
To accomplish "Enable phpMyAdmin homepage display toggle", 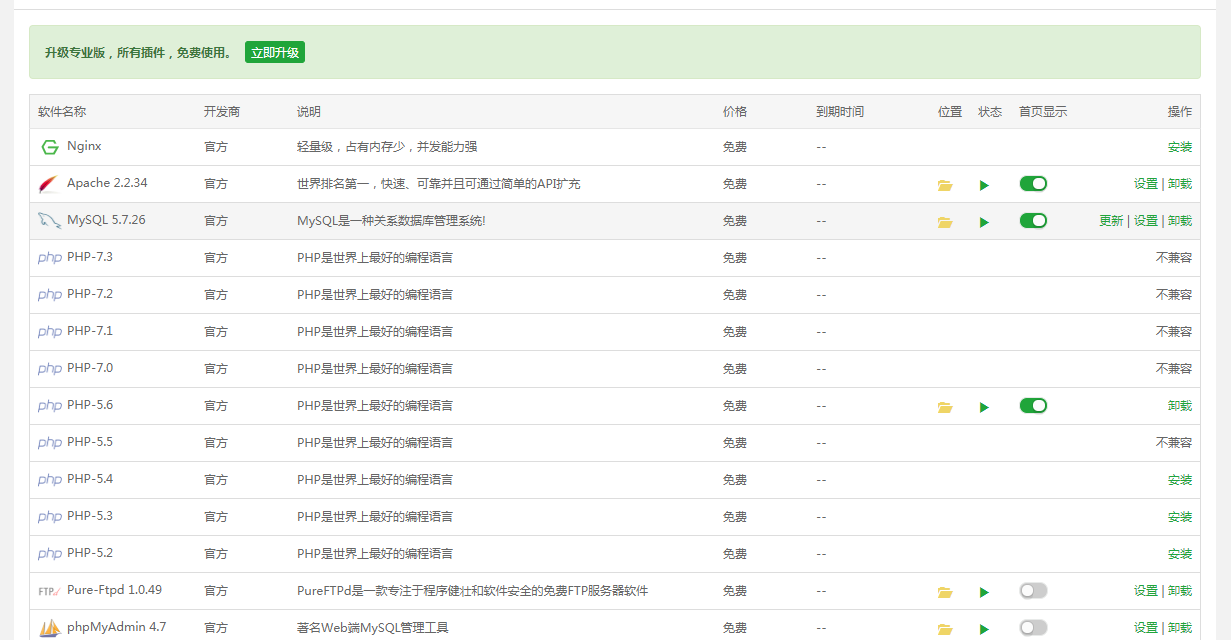I will pos(1033,627).
